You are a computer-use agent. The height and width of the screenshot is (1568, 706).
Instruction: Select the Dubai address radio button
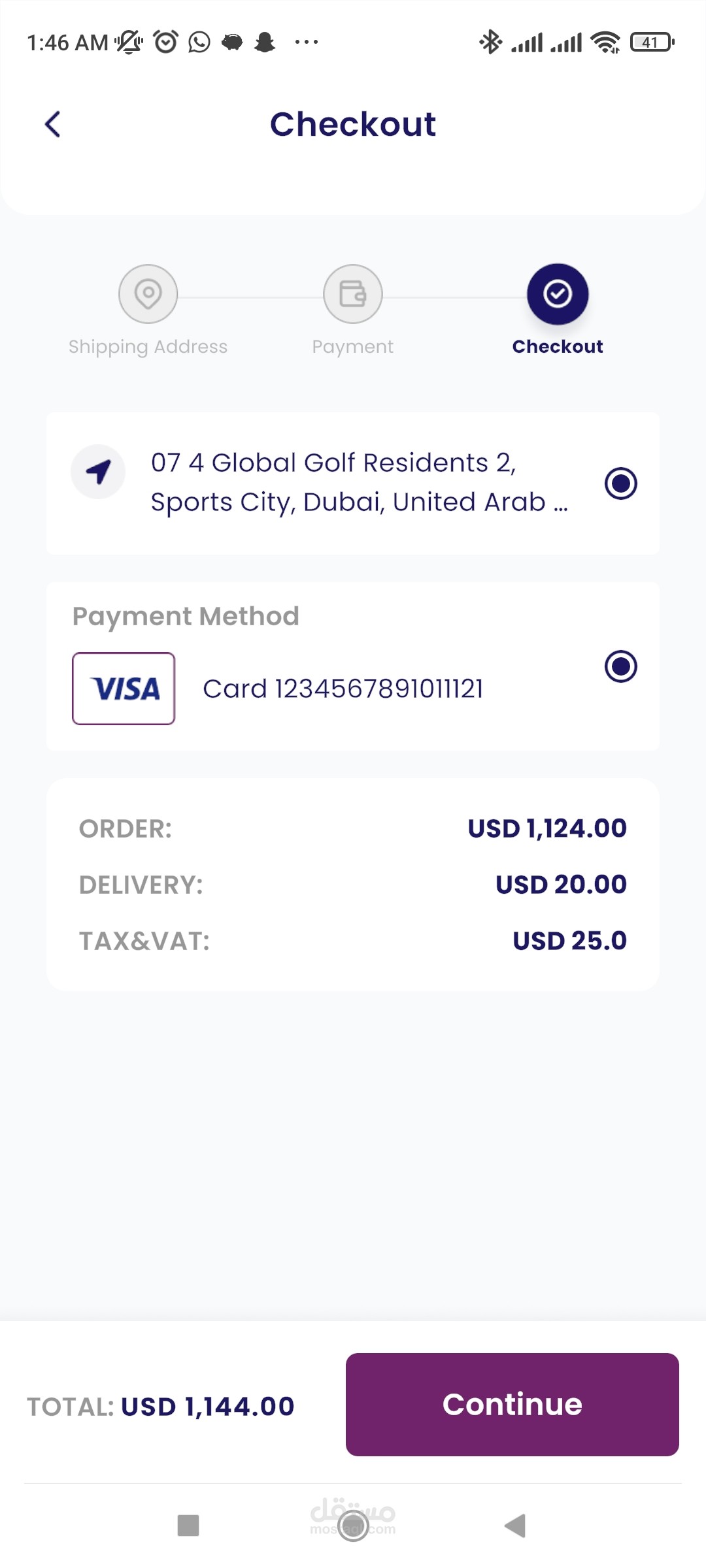tap(621, 483)
